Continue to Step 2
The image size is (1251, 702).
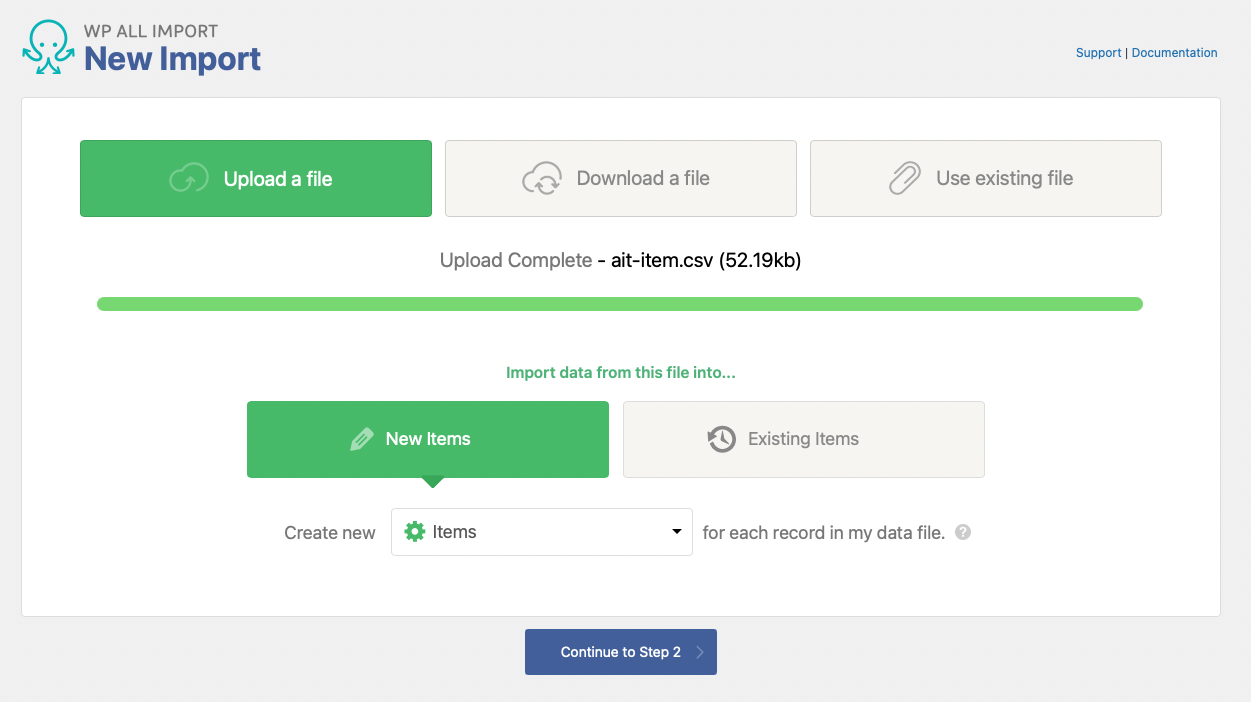click(x=621, y=652)
